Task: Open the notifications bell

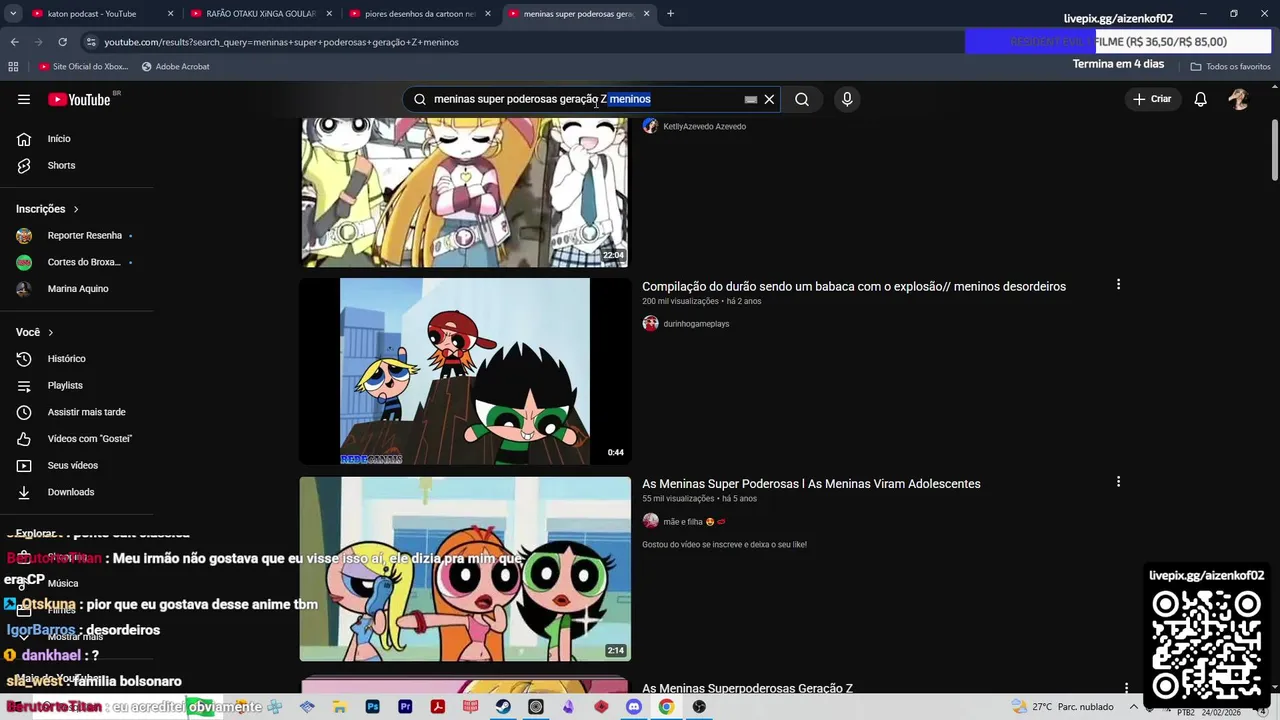Action: (x=1201, y=99)
